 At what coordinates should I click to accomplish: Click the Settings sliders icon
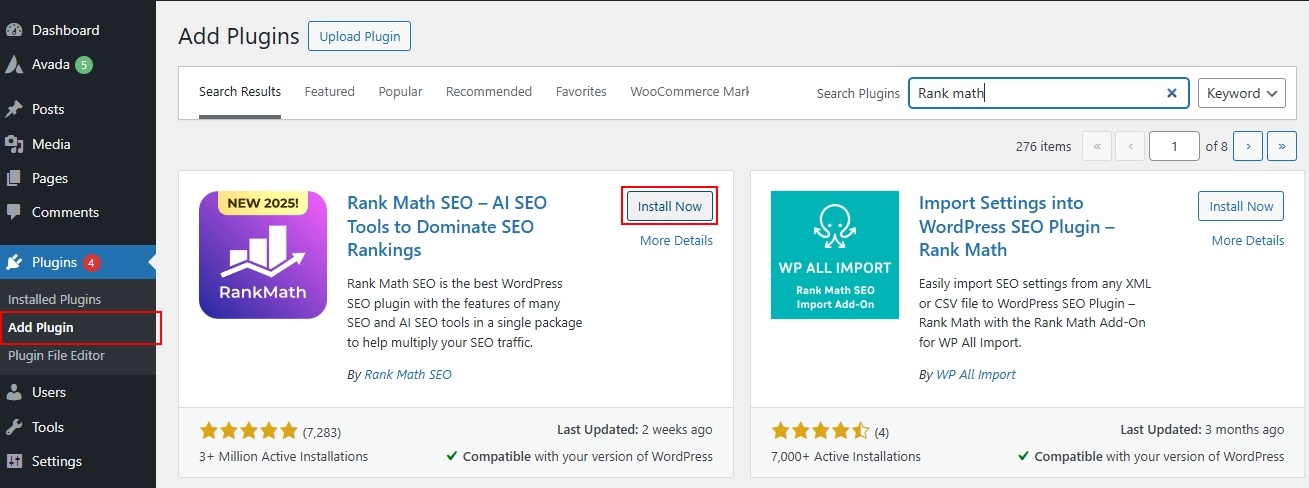click(14, 461)
